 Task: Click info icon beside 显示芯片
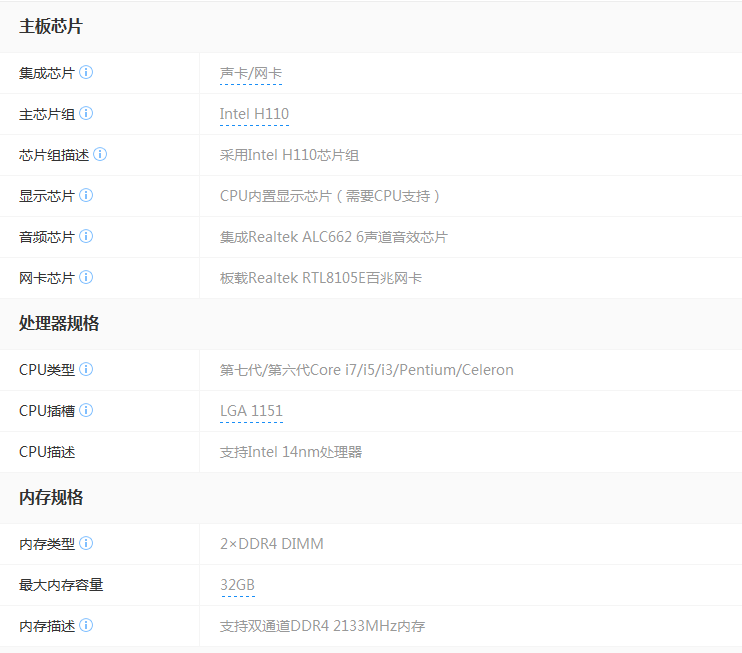click(x=86, y=195)
